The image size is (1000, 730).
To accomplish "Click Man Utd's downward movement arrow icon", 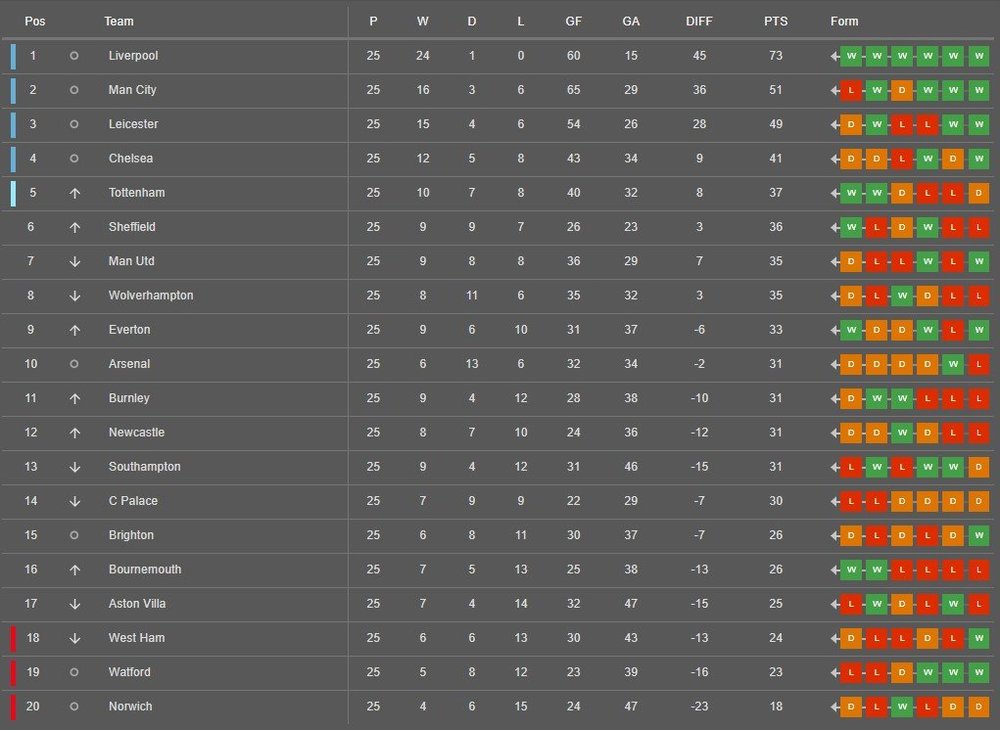I will coord(74,261).
